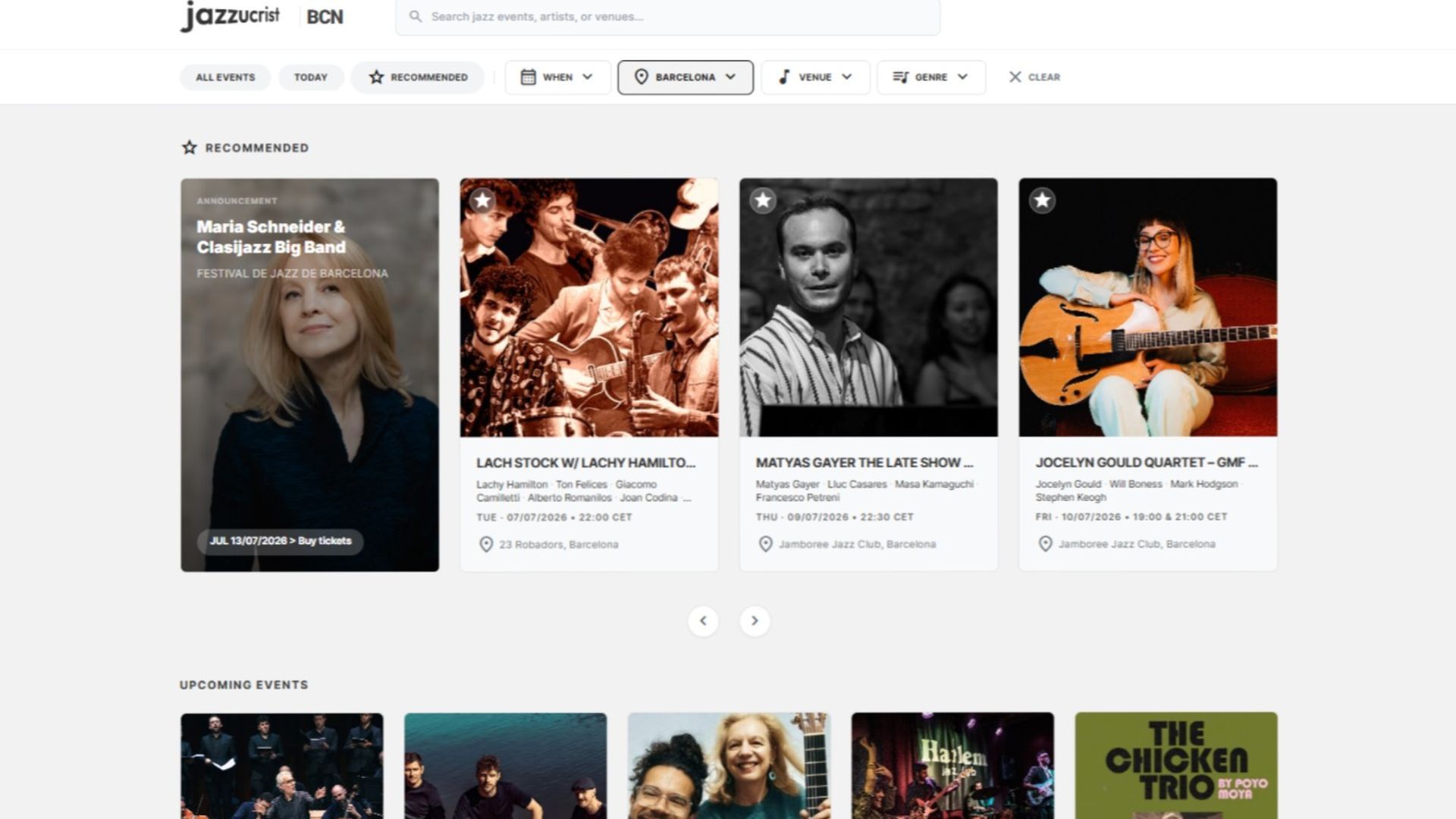1456x819 pixels.
Task: Click Maria Schneider & Clasijazz Big Band title
Action: pos(271,237)
